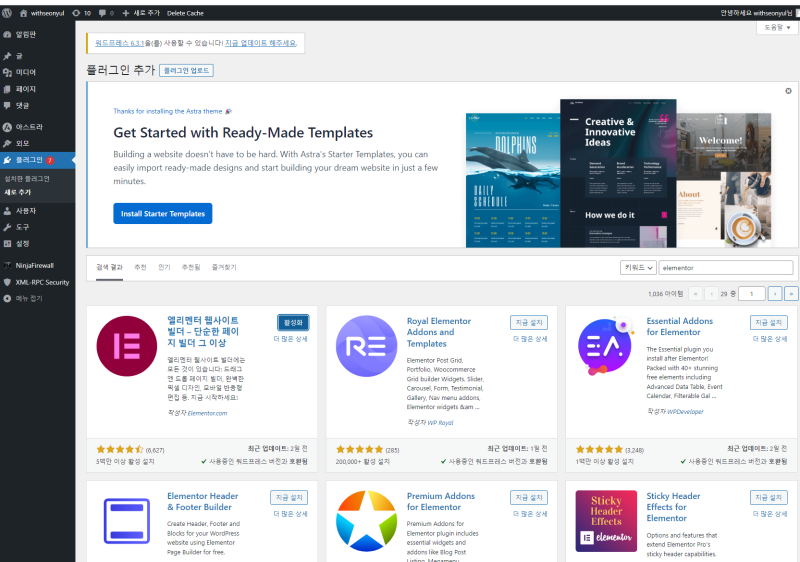Image resolution: width=800 pixels, height=562 pixels.
Task: Switch to the Search Results tab
Action: coord(109,267)
